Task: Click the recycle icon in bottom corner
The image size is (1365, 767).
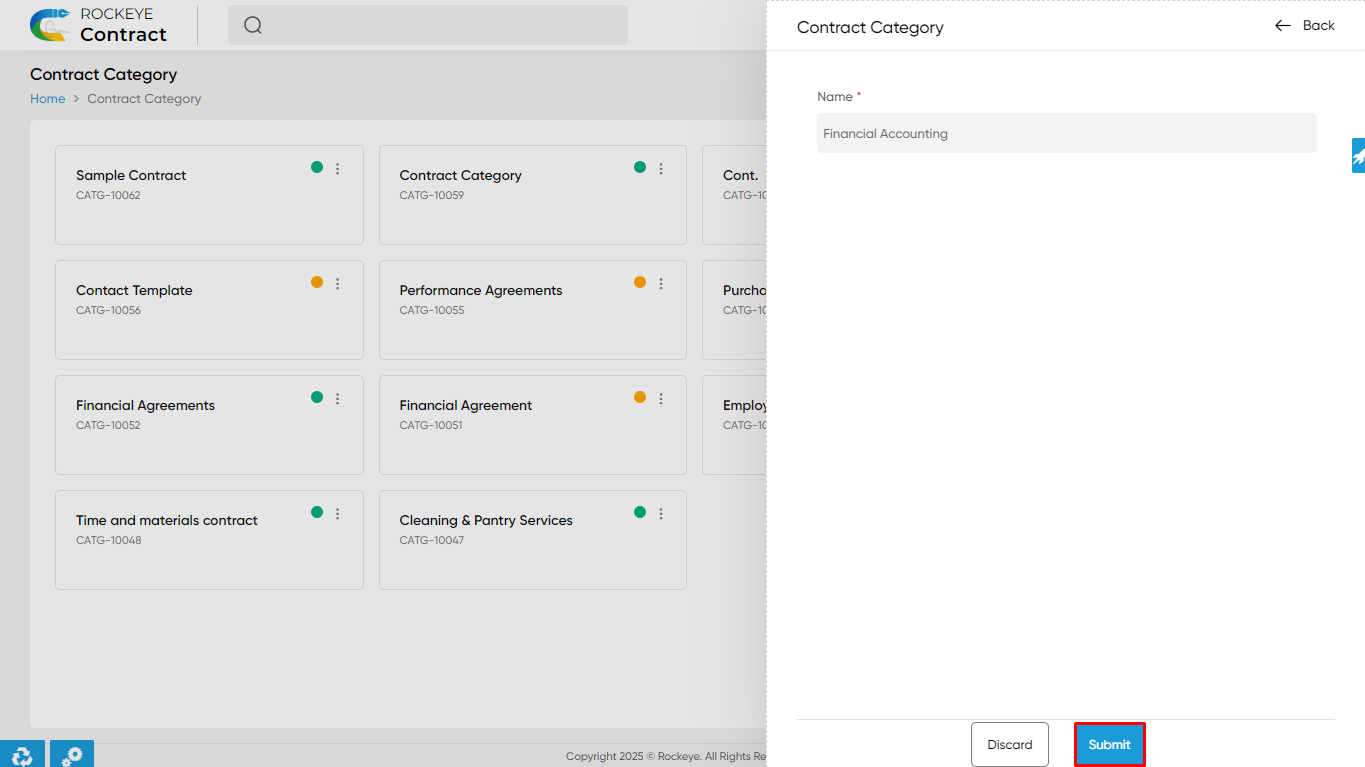Action: point(22,755)
